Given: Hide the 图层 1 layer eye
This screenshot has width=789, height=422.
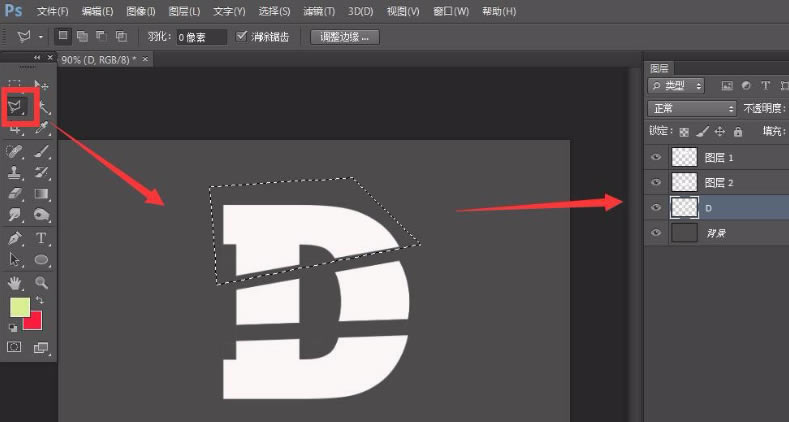Looking at the screenshot, I should (656, 157).
